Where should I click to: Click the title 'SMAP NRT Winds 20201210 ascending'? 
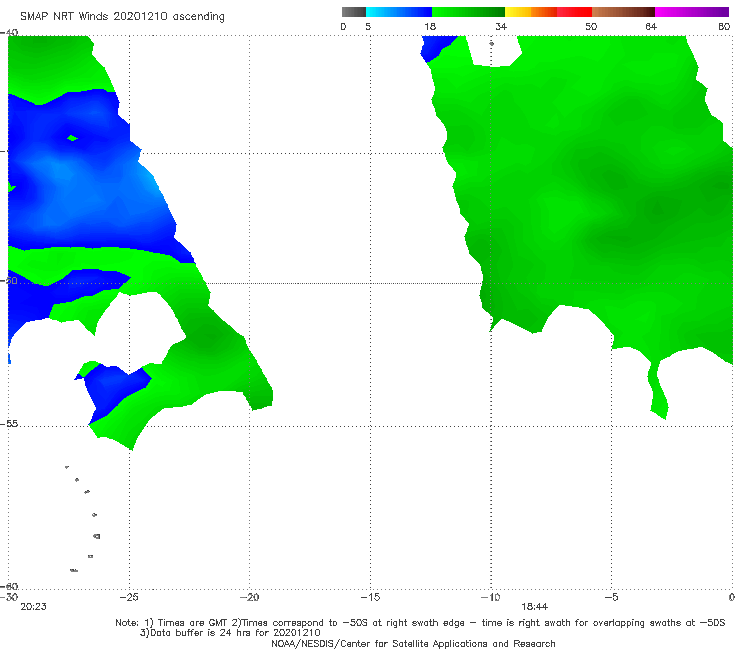pyautogui.click(x=122, y=17)
